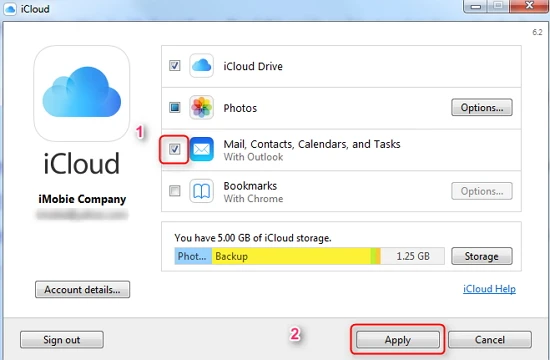The height and width of the screenshot is (360, 550).
Task: Open Bookmarks Options button
Action: 482,191
